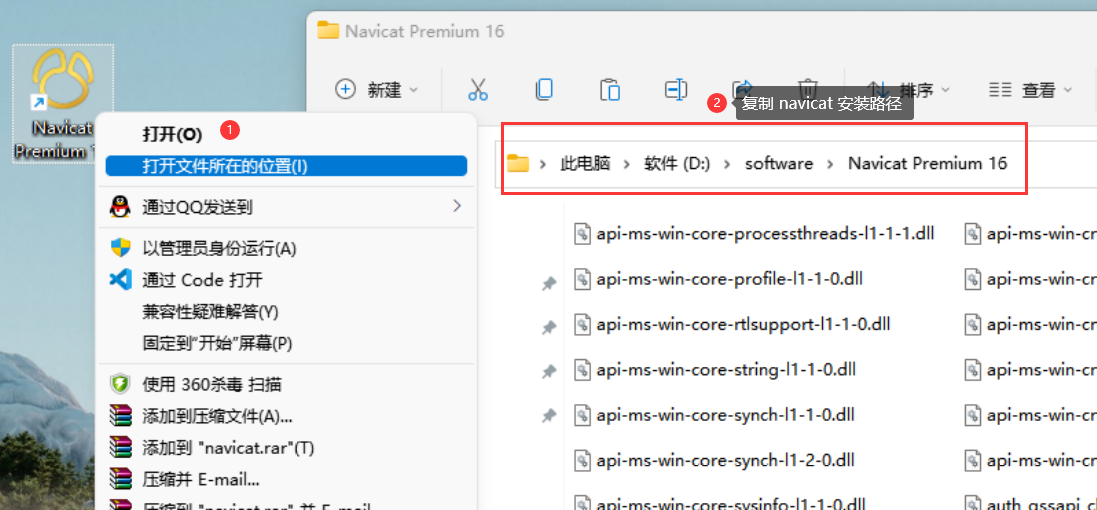Expand chevron after 软件 (D:) breadcrumb

pos(728,164)
